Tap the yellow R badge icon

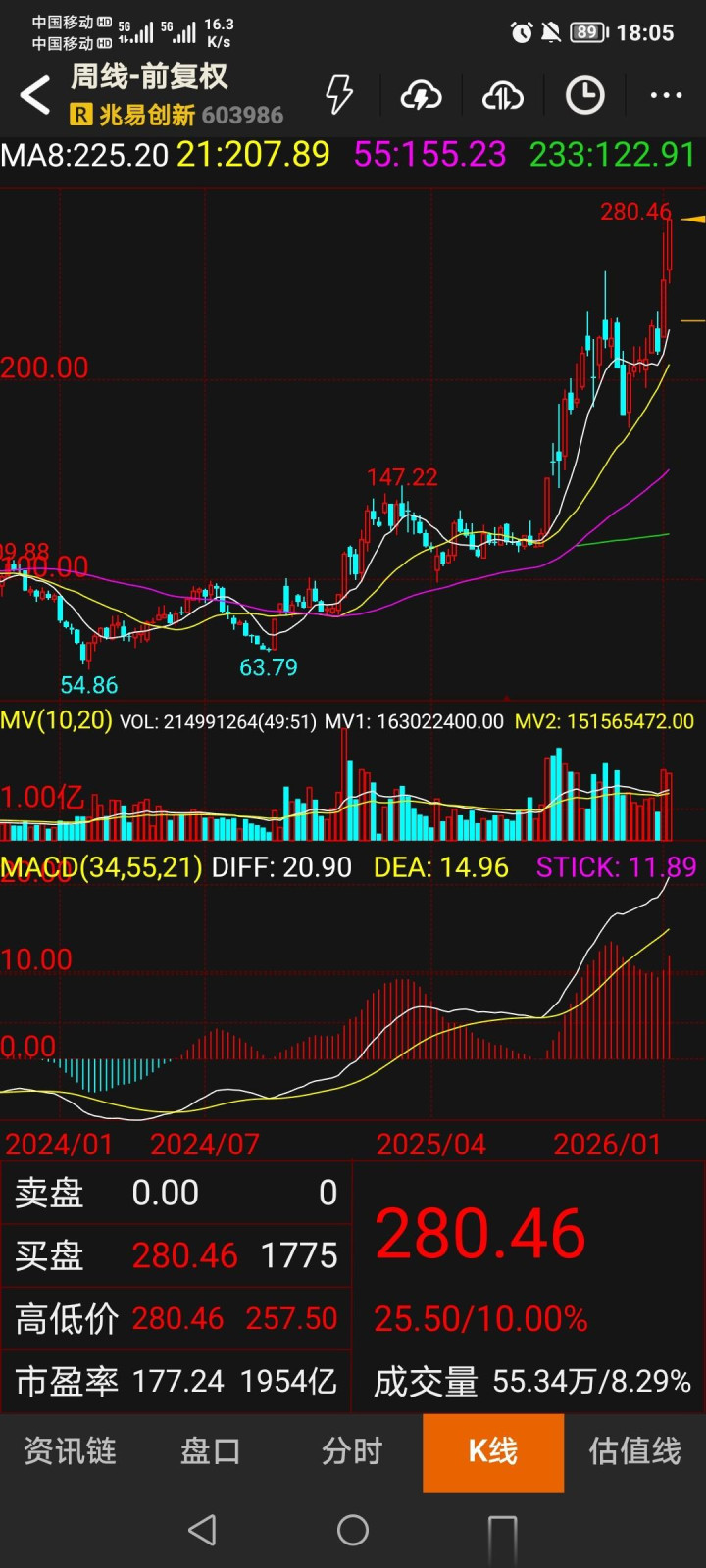[80, 115]
